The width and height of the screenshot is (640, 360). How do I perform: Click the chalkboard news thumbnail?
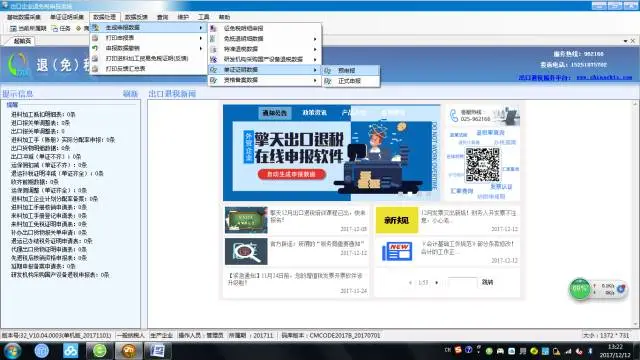click(x=246, y=220)
